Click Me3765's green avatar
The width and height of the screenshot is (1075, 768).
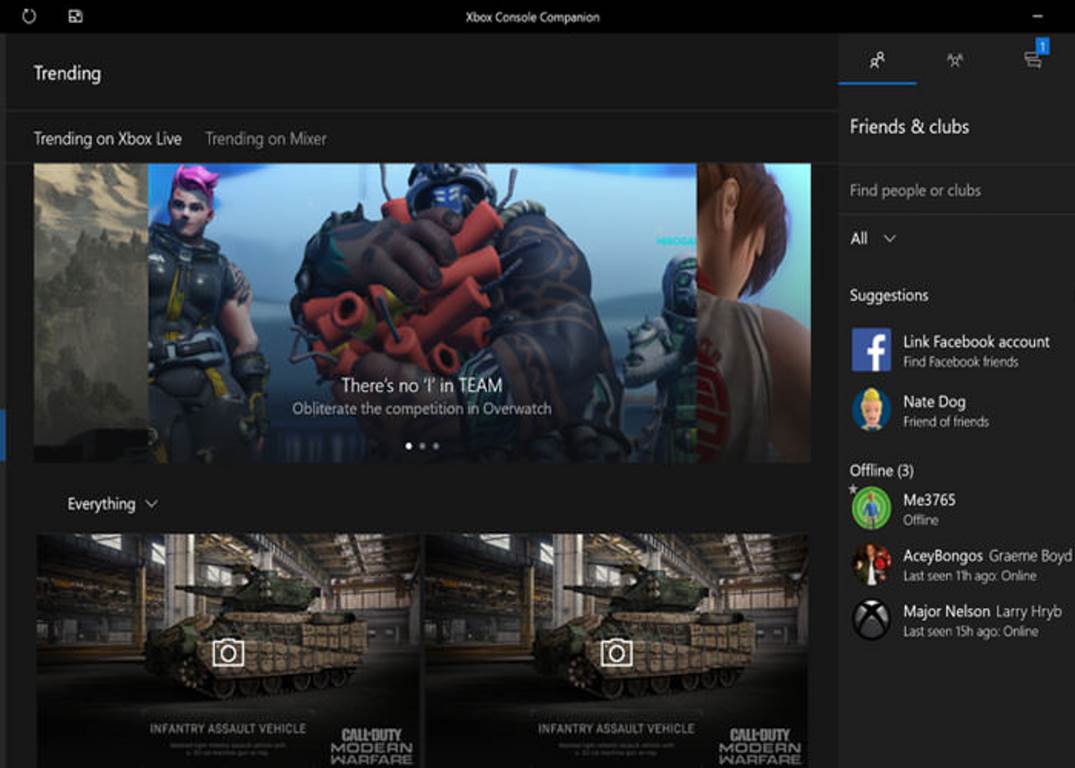pos(871,508)
